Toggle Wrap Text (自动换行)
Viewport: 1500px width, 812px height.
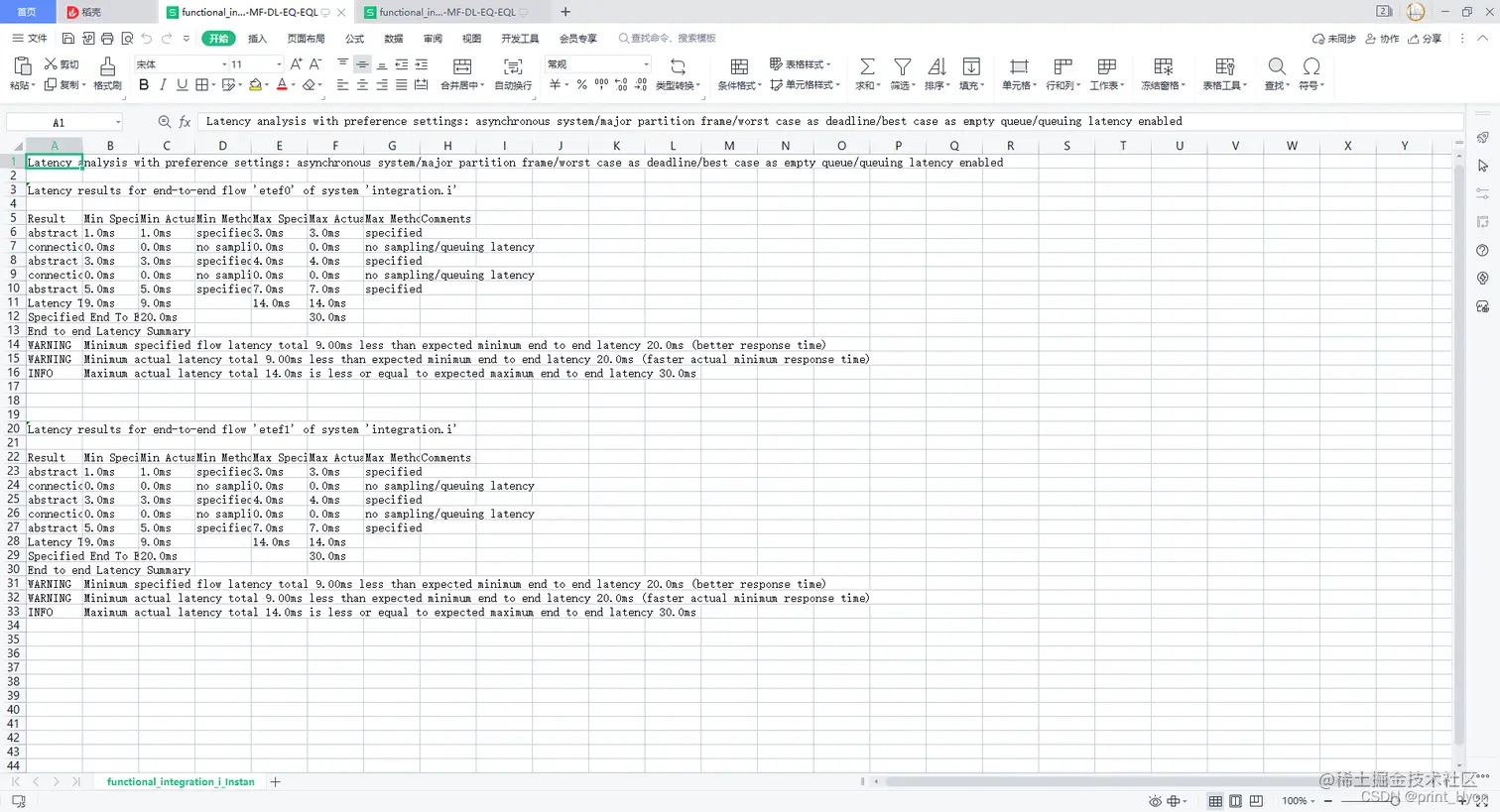(513, 73)
